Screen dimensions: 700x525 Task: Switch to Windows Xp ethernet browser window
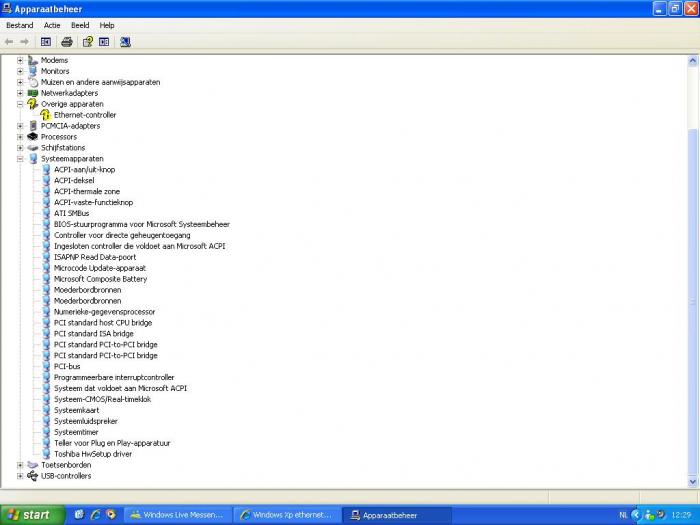pyautogui.click(x=288, y=515)
